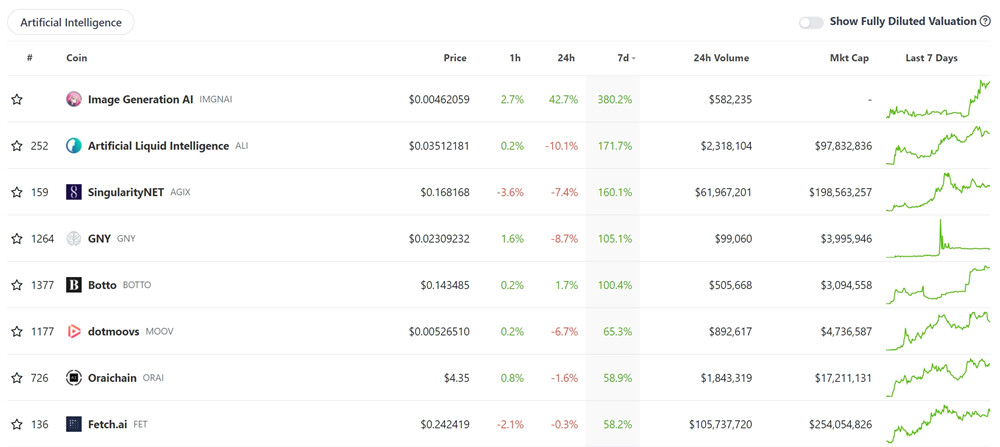View Botto 7-day sparkline chart
1000x447 pixels.
pyautogui.click(x=938, y=285)
